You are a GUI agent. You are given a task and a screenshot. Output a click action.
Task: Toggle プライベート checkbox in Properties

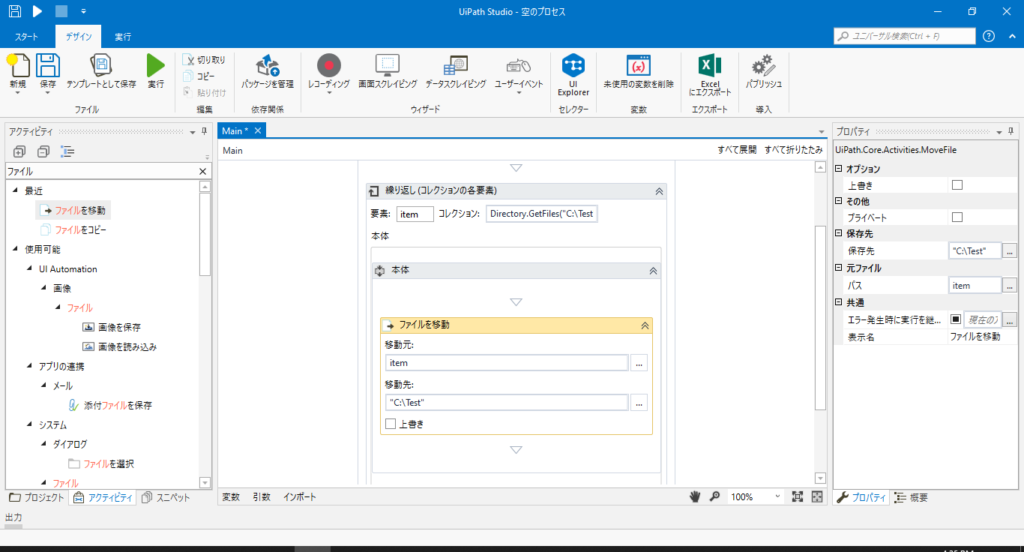coord(957,218)
